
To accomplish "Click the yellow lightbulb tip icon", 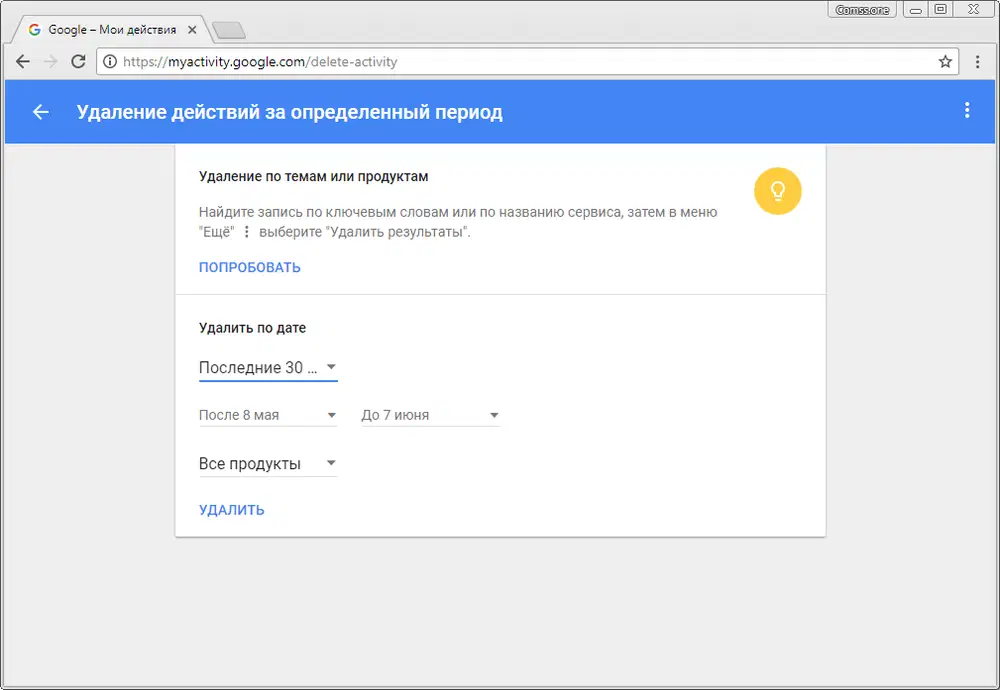I will click(x=778, y=191).
